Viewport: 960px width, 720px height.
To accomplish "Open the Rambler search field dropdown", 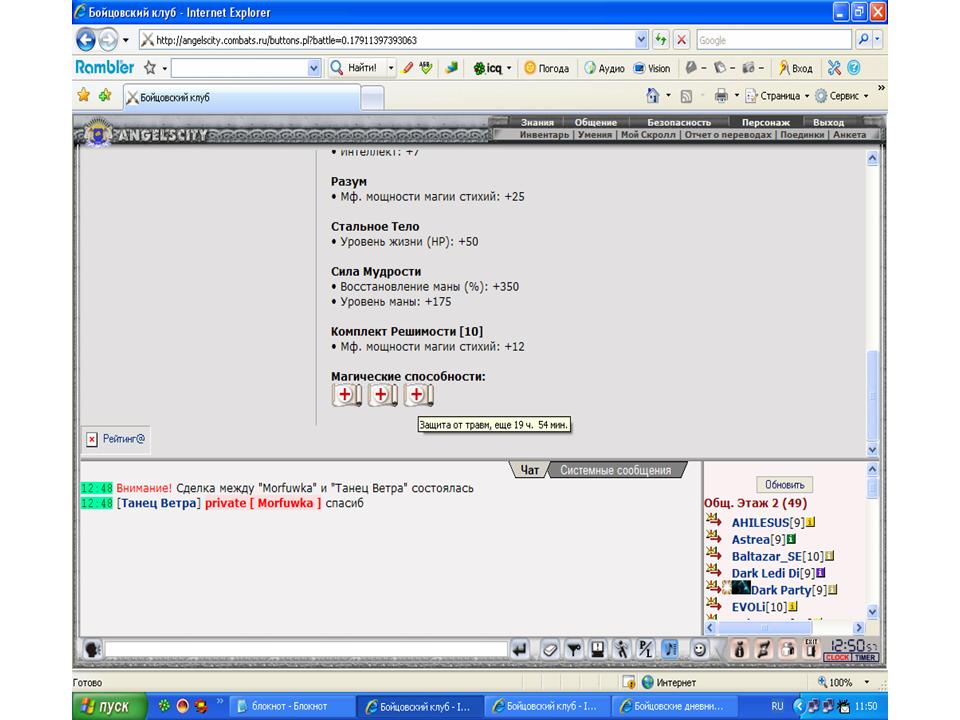I will (314, 68).
